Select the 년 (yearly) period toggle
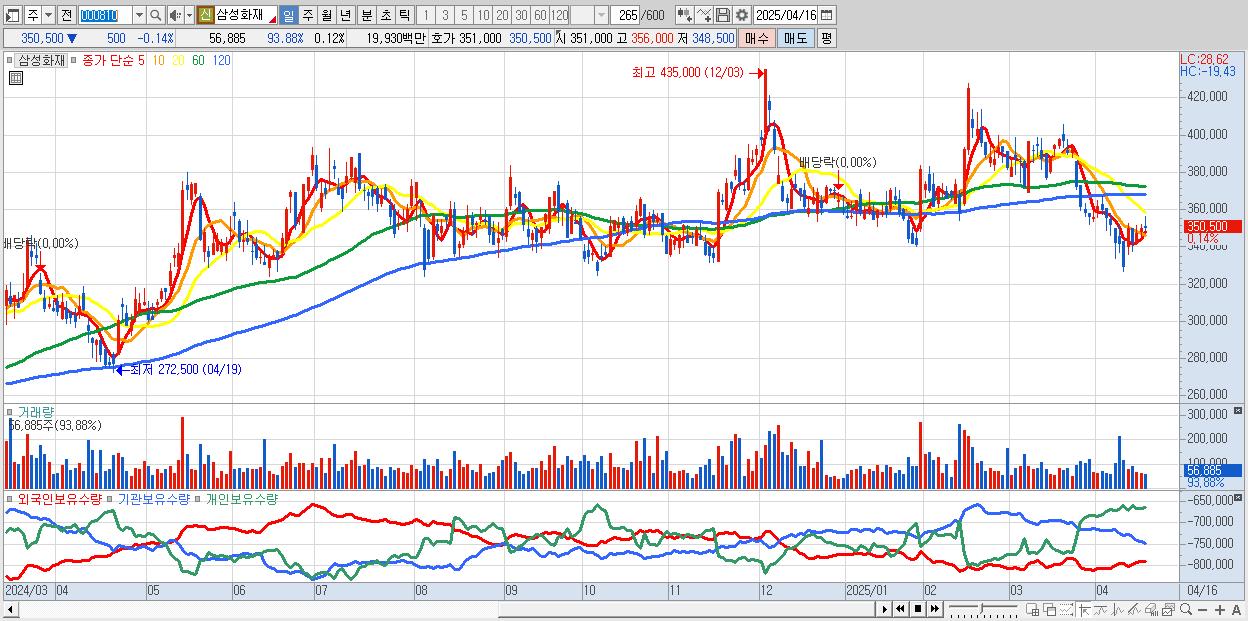The height and width of the screenshot is (621, 1248). coord(345,15)
